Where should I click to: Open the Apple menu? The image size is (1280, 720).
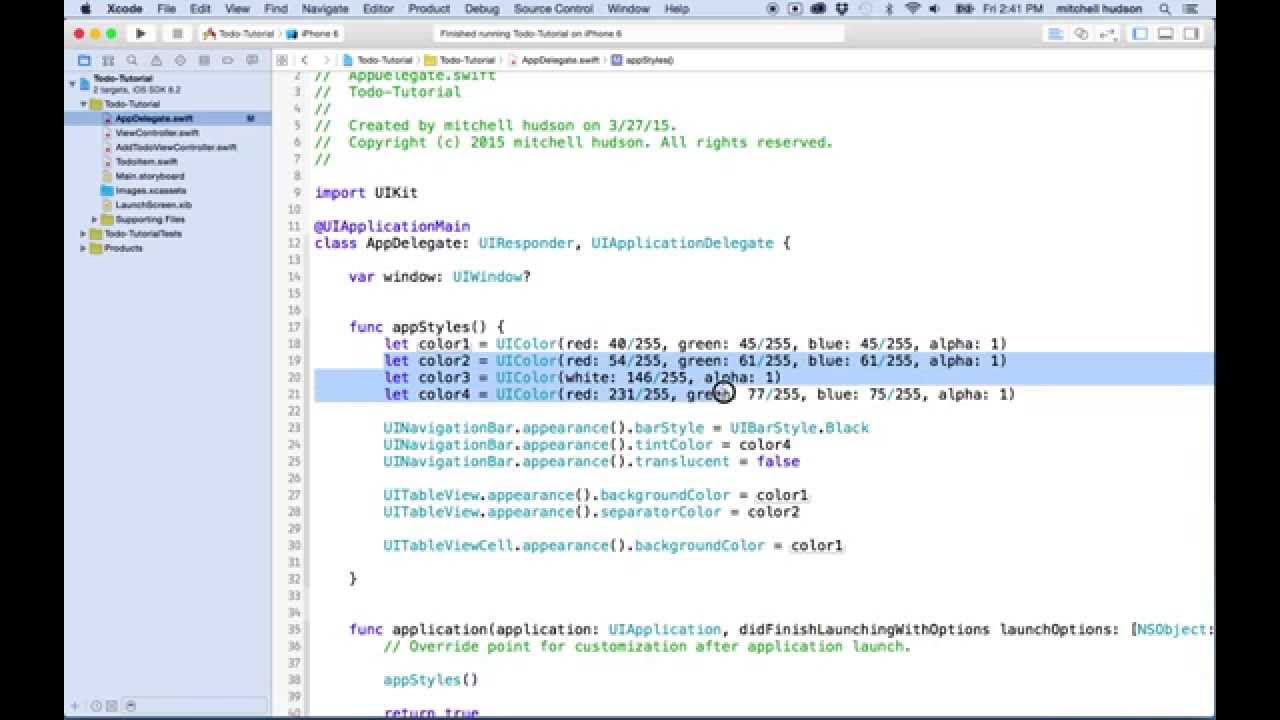(85, 9)
